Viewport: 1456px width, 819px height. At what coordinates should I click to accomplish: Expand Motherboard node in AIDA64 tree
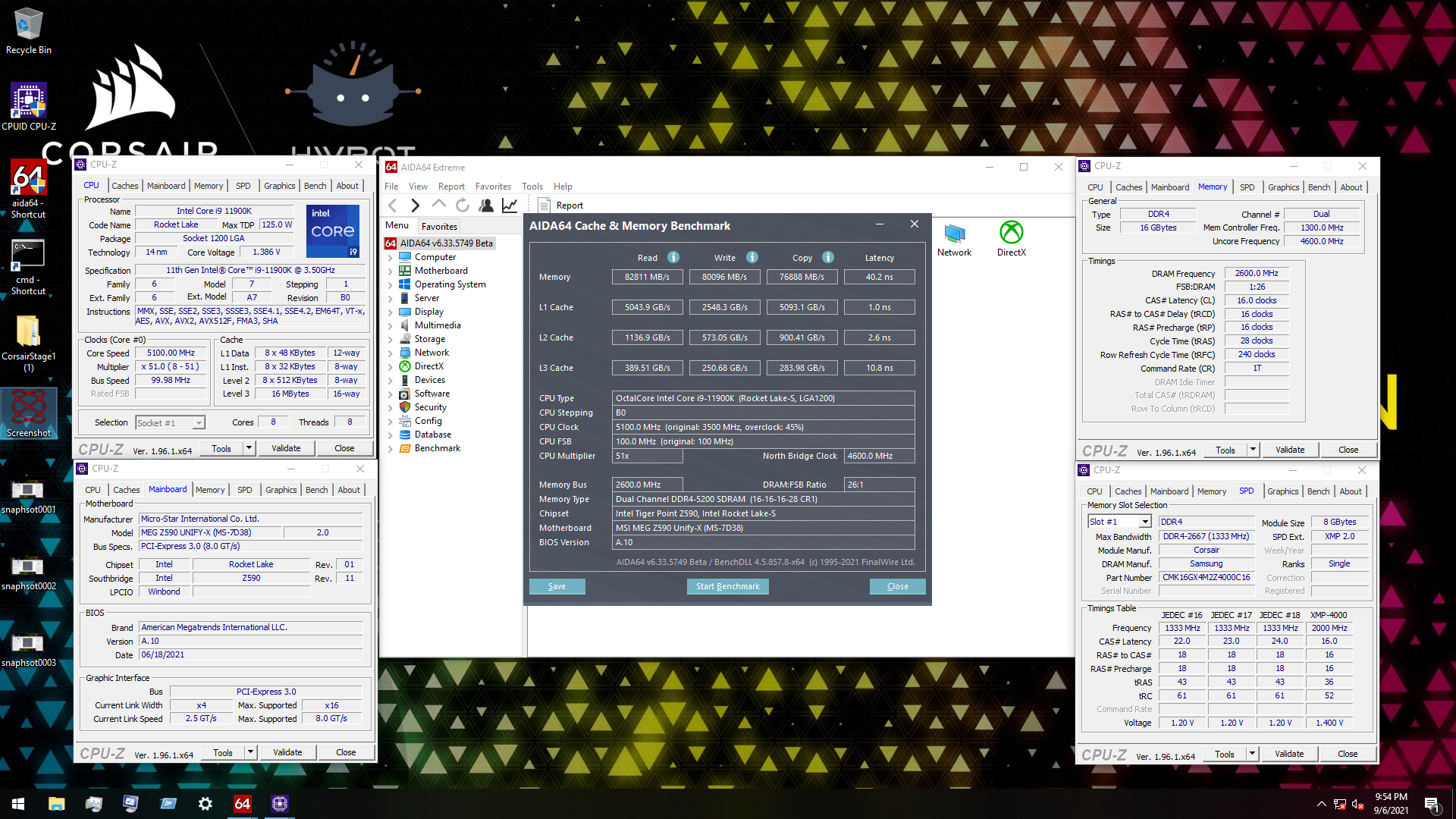coord(391,271)
